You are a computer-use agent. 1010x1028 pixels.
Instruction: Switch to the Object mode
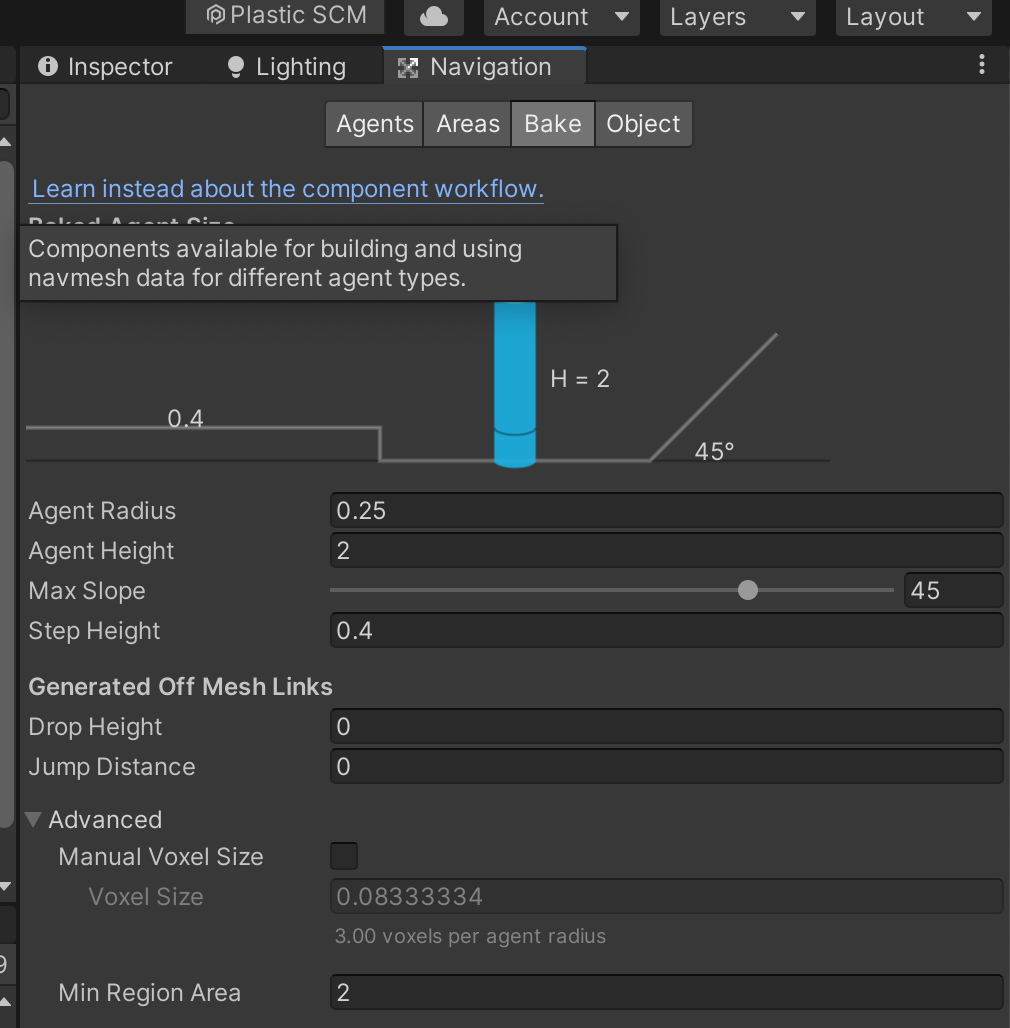click(643, 123)
